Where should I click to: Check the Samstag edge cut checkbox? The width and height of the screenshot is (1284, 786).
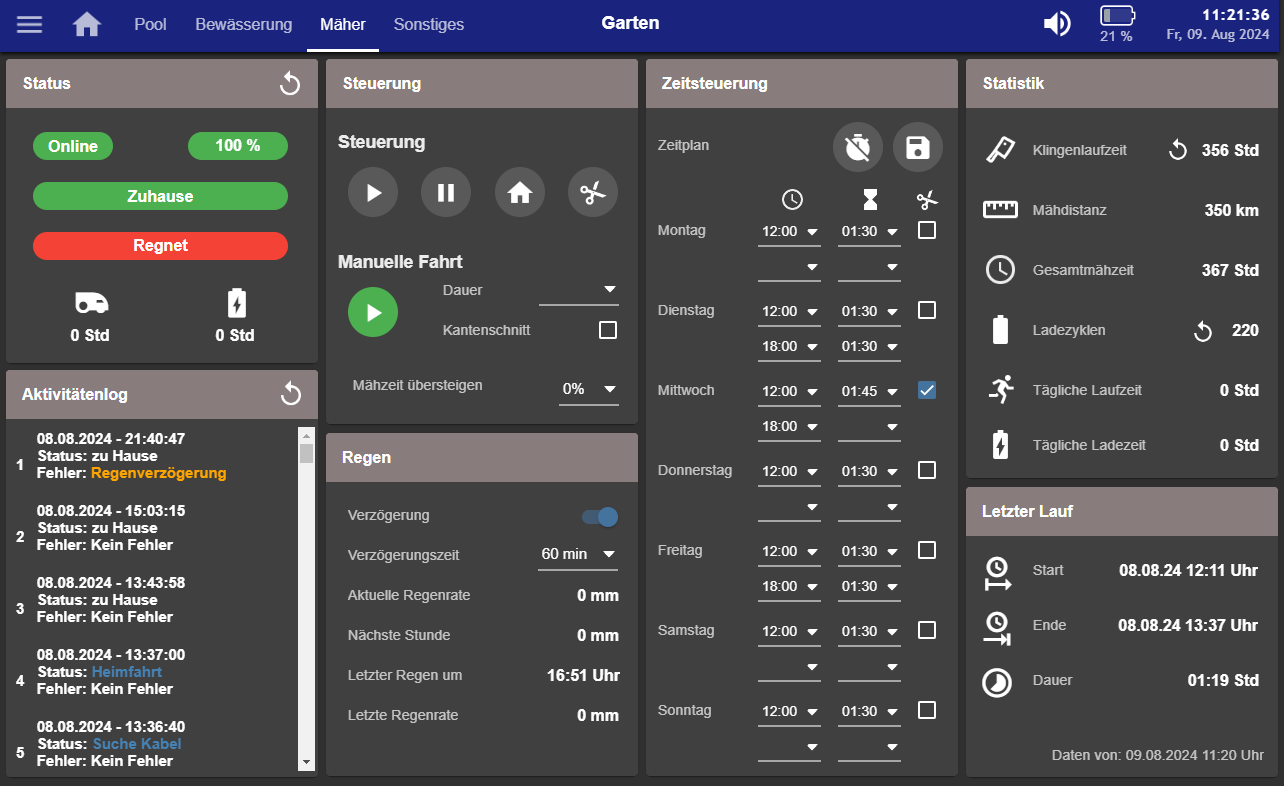(x=927, y=630)
